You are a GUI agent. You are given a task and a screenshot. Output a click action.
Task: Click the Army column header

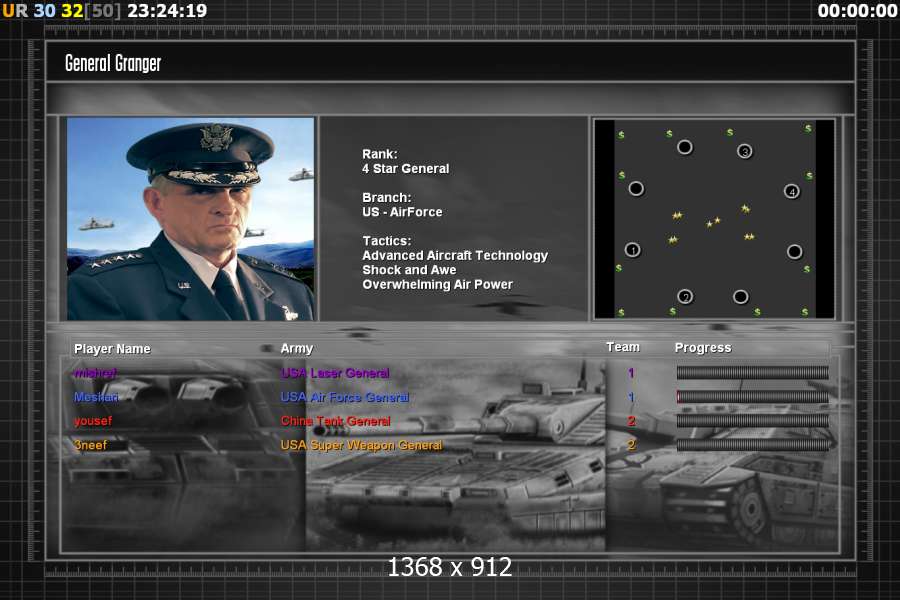pyautogui.click(x=297, y=348)
